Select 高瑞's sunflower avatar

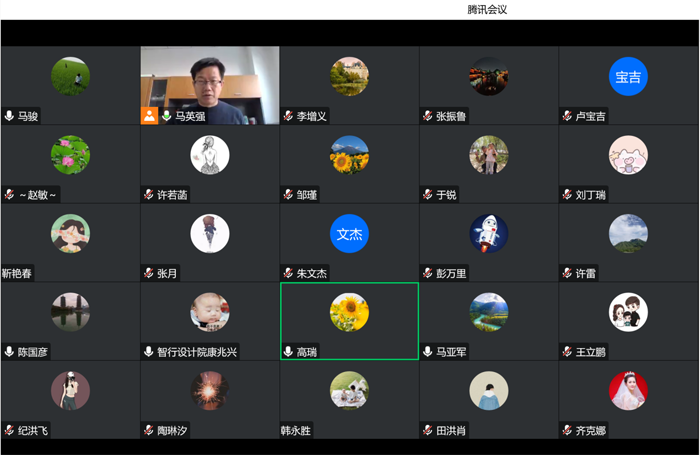coord(349,312)
